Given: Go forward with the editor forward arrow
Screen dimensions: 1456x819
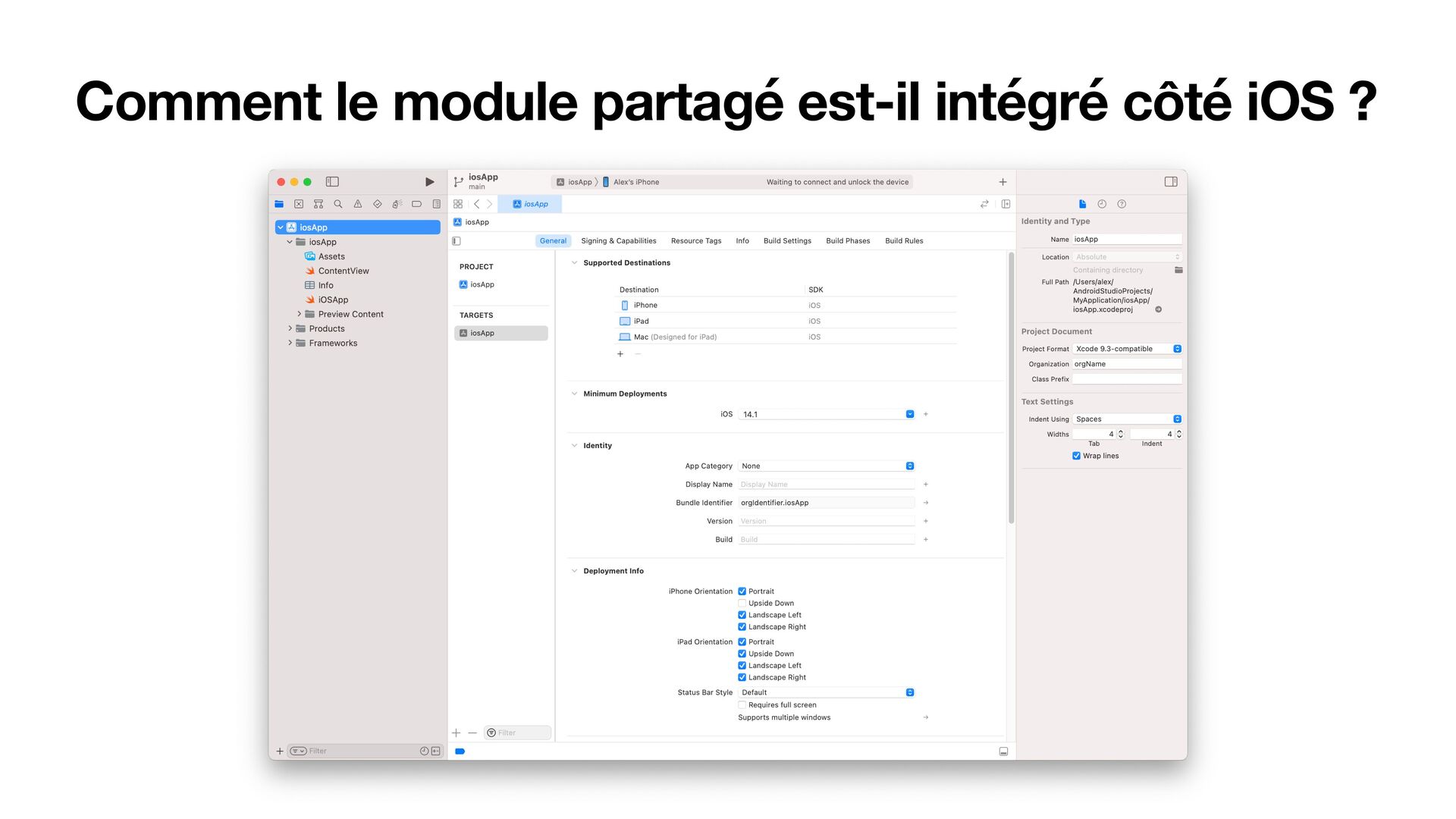Looking at the screenshot, I should 490,204.
